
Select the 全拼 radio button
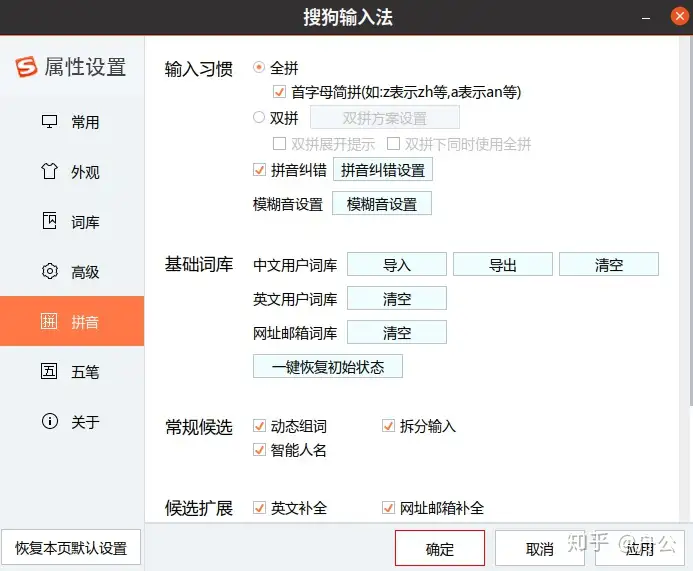click(259, 67)
